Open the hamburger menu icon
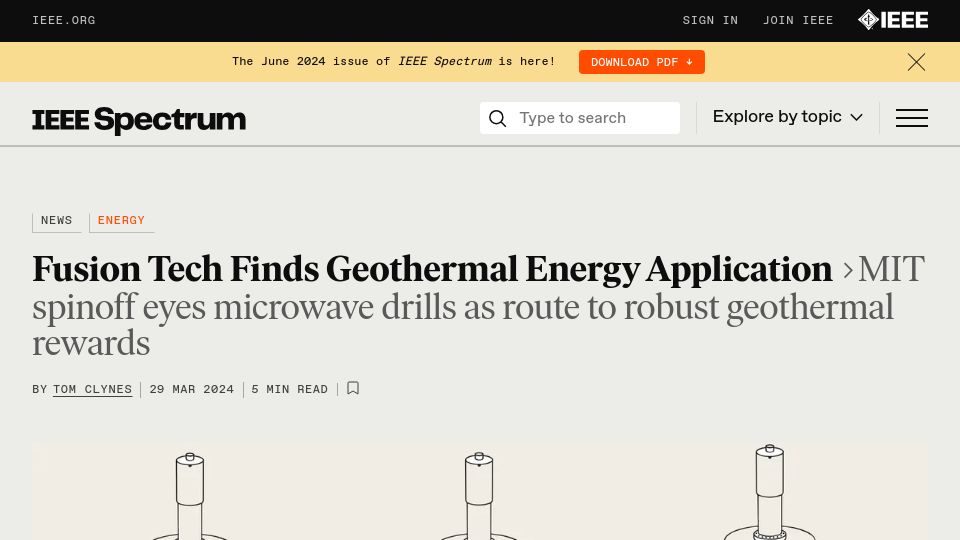Image resolution: width=960 pixels, height=540 pixels. coord(912,118)
